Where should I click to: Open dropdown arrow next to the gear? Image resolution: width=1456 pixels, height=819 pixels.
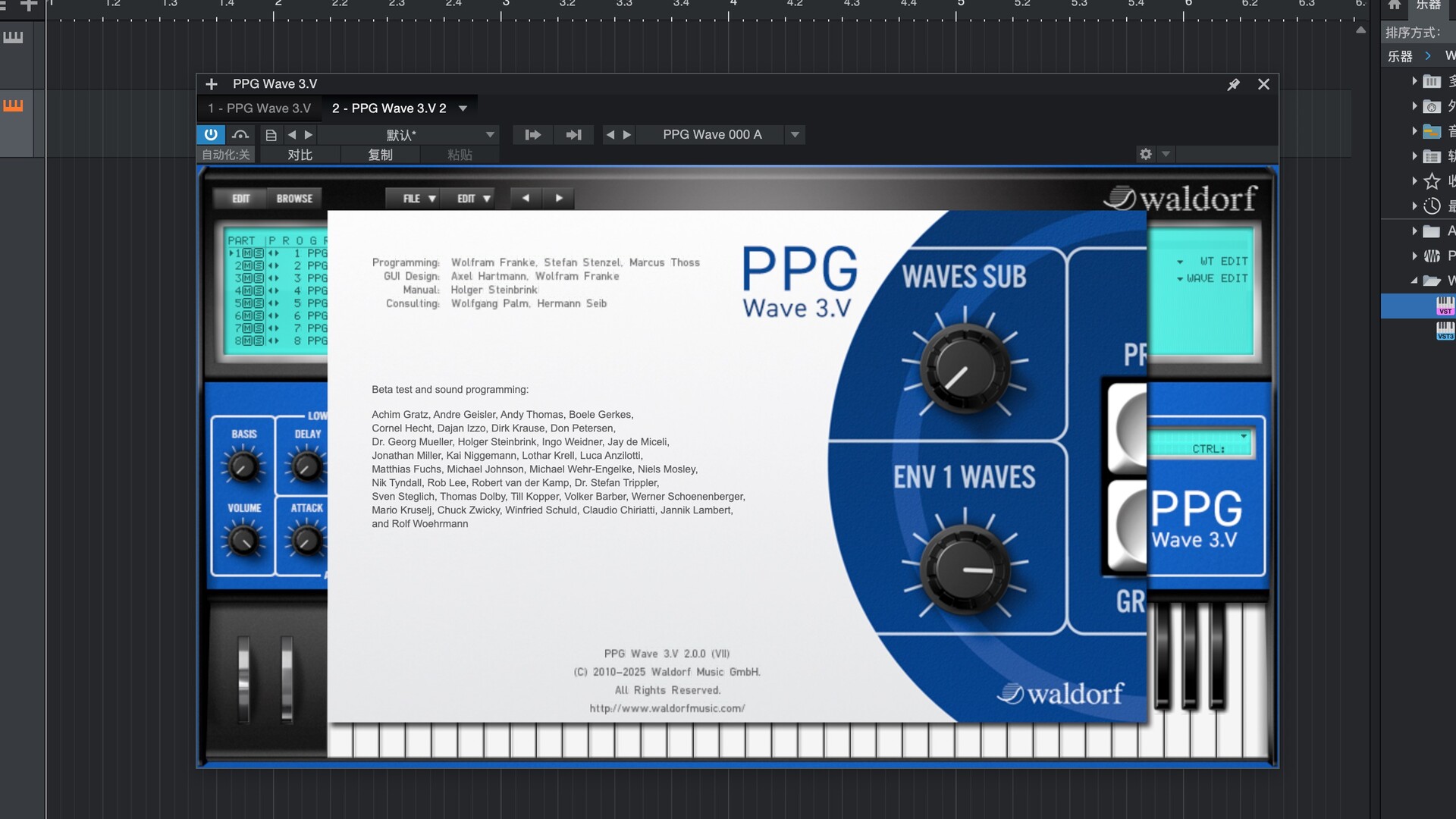(1166, 154)
